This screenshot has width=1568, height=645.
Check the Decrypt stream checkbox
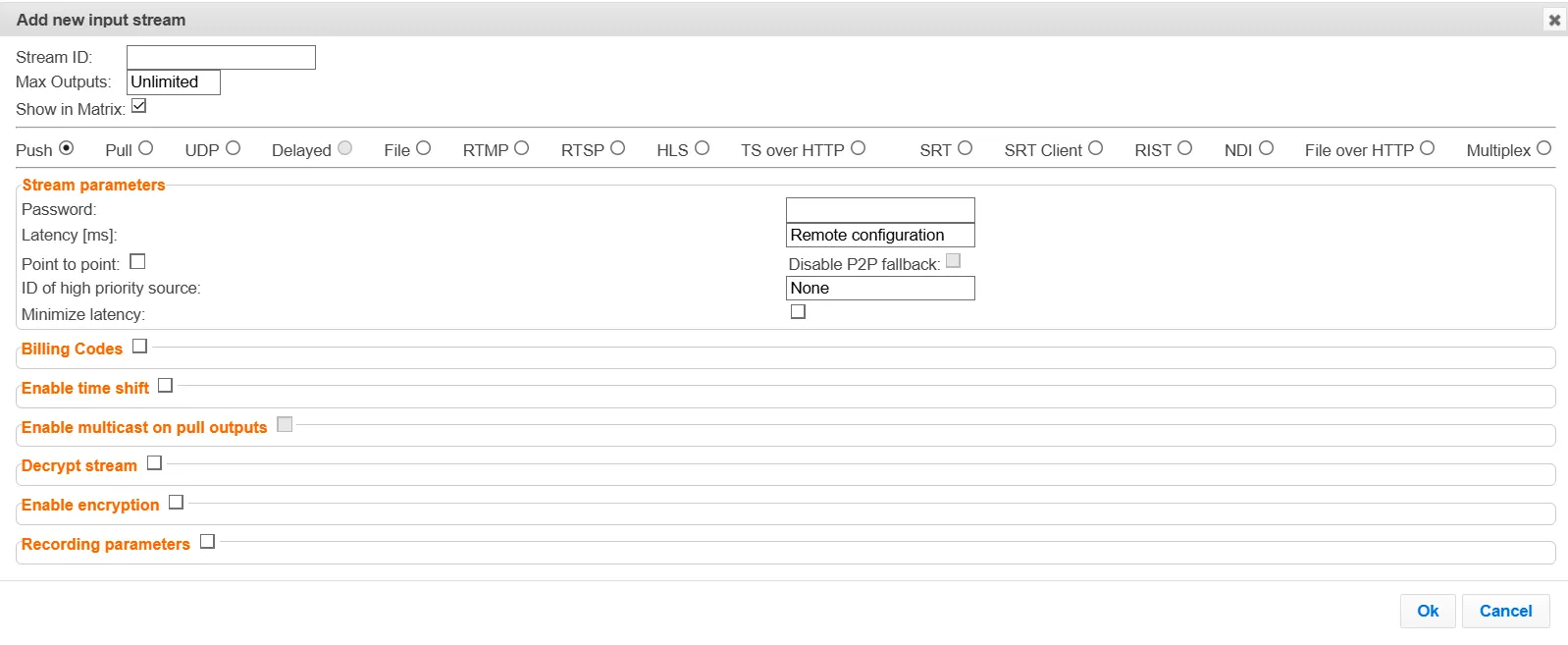155,463
